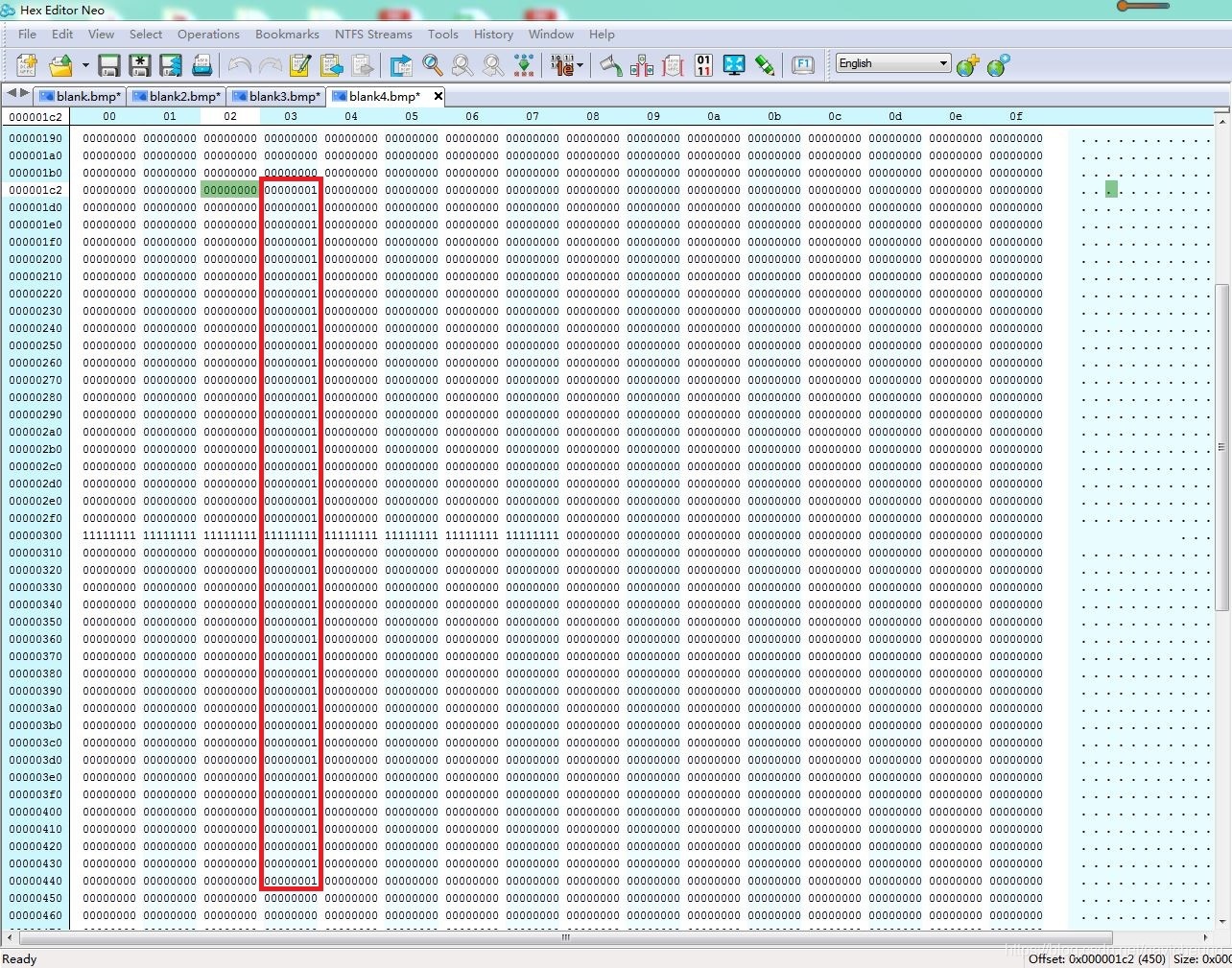1232x968 pixels.
Task: Open the English language dropdown
Action: coord(893,63)
